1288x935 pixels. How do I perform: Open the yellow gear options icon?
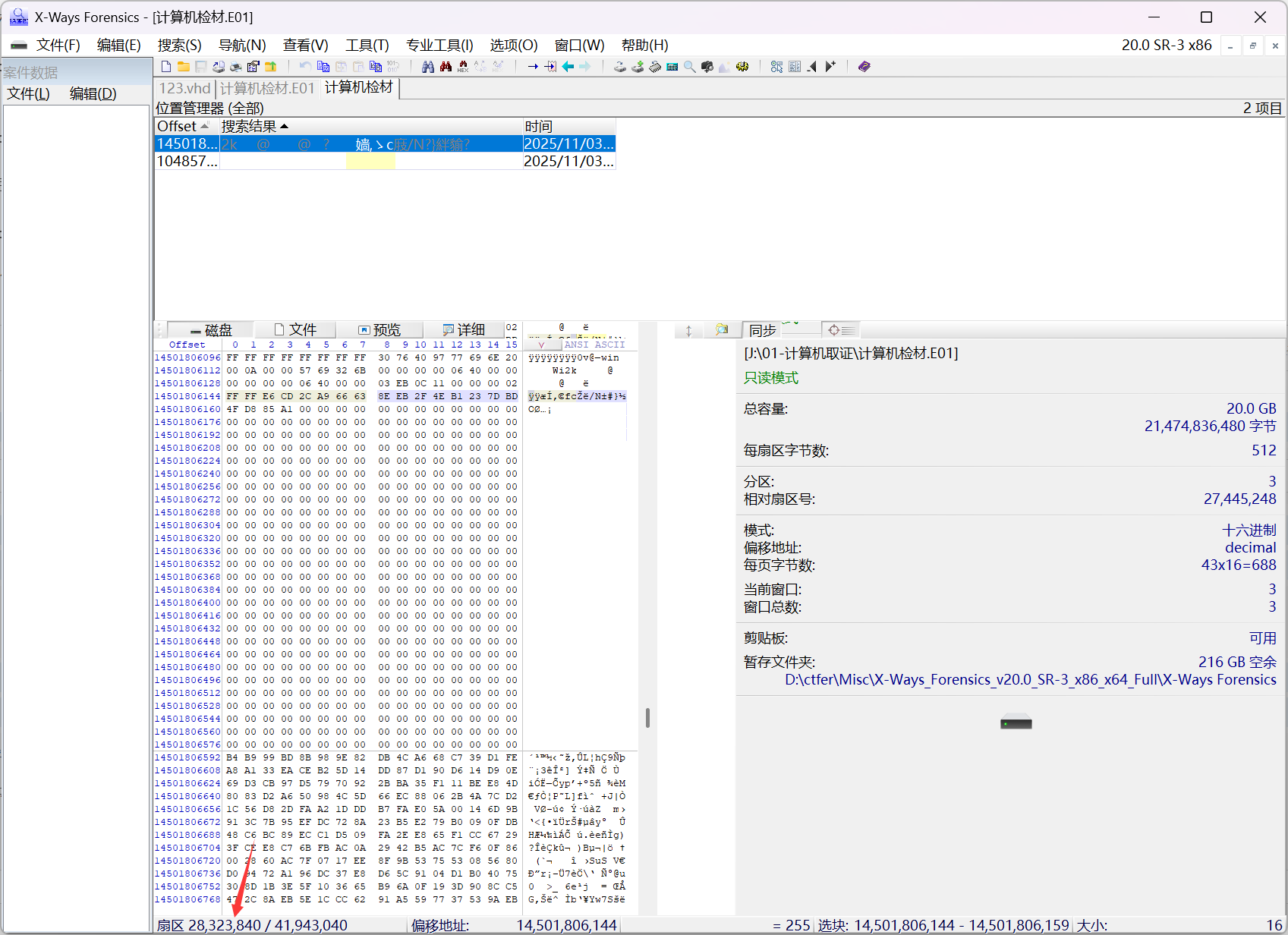click(x=742, y=67)
